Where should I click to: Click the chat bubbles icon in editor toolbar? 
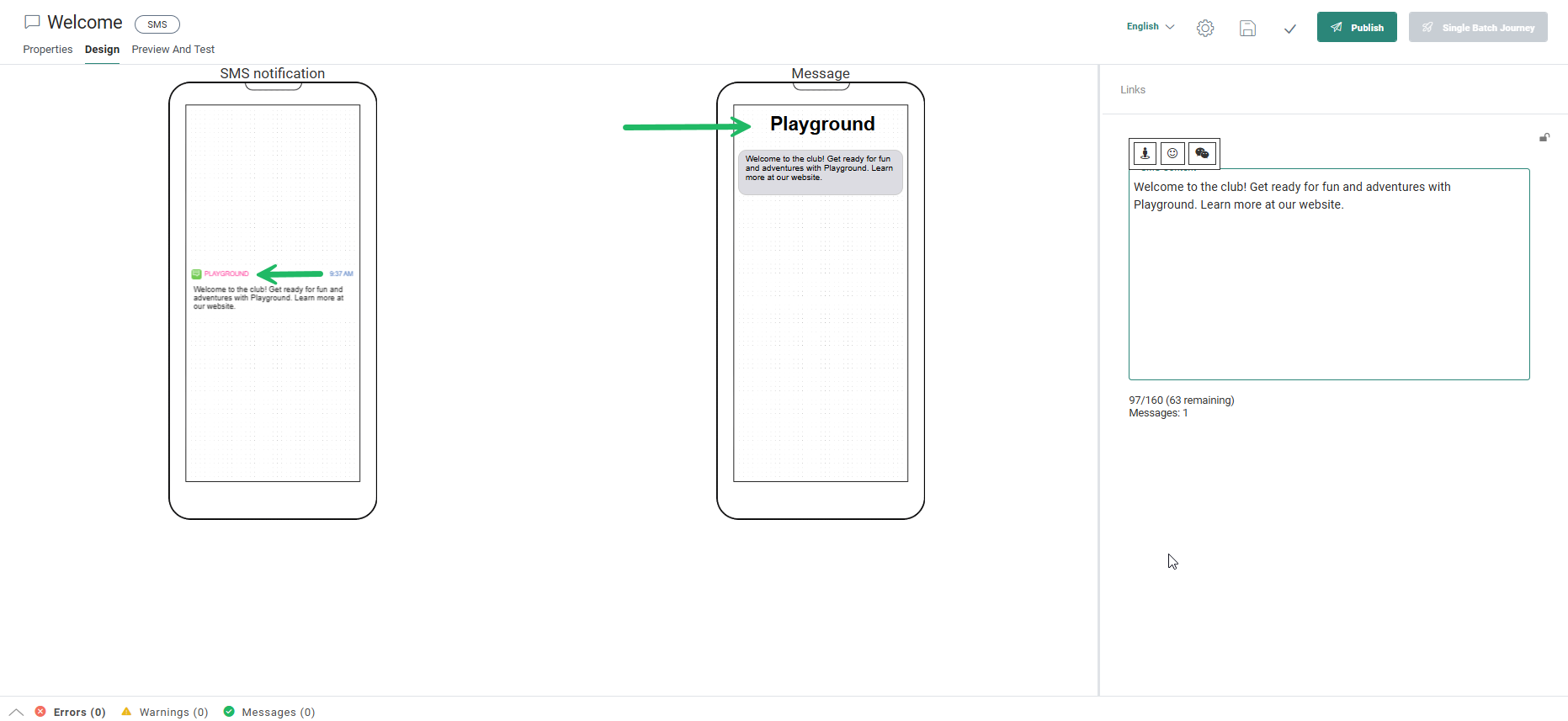[x=1202, y=153]
